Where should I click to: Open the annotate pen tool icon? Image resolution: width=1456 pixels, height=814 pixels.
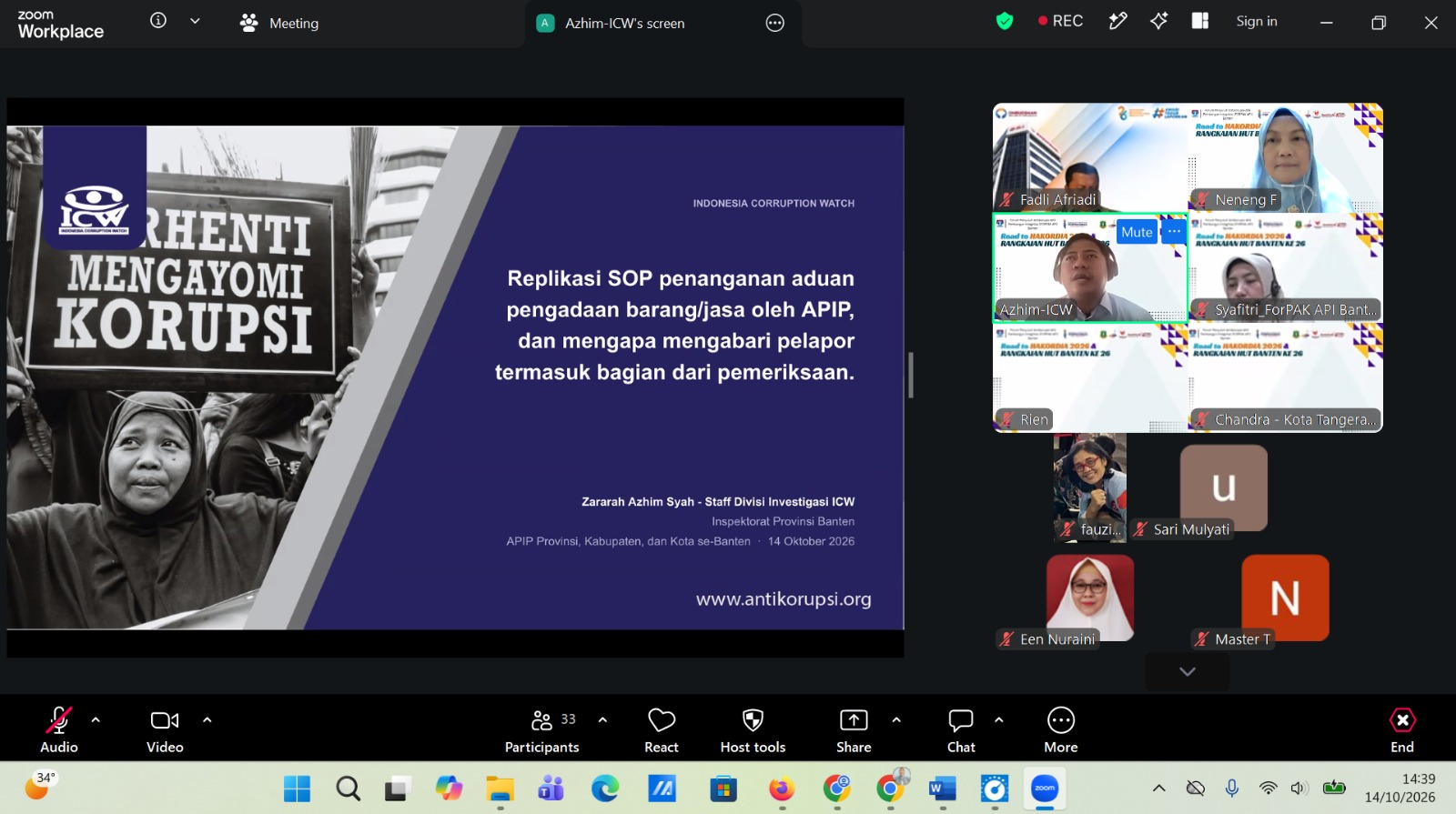click(x=1117, y=21)
